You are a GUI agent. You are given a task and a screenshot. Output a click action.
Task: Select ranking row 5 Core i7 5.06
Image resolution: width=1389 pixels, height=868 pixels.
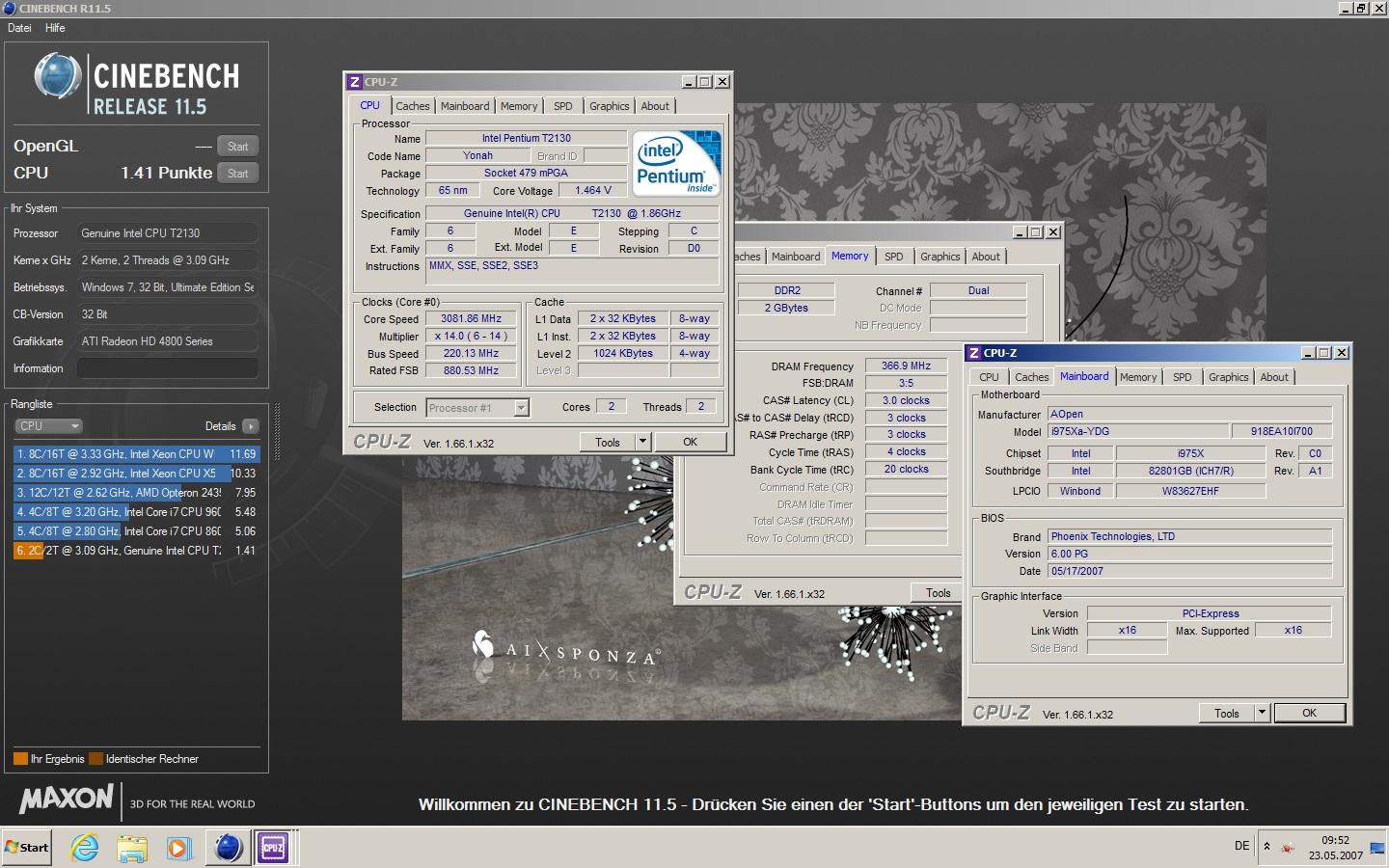click(136, 530)
